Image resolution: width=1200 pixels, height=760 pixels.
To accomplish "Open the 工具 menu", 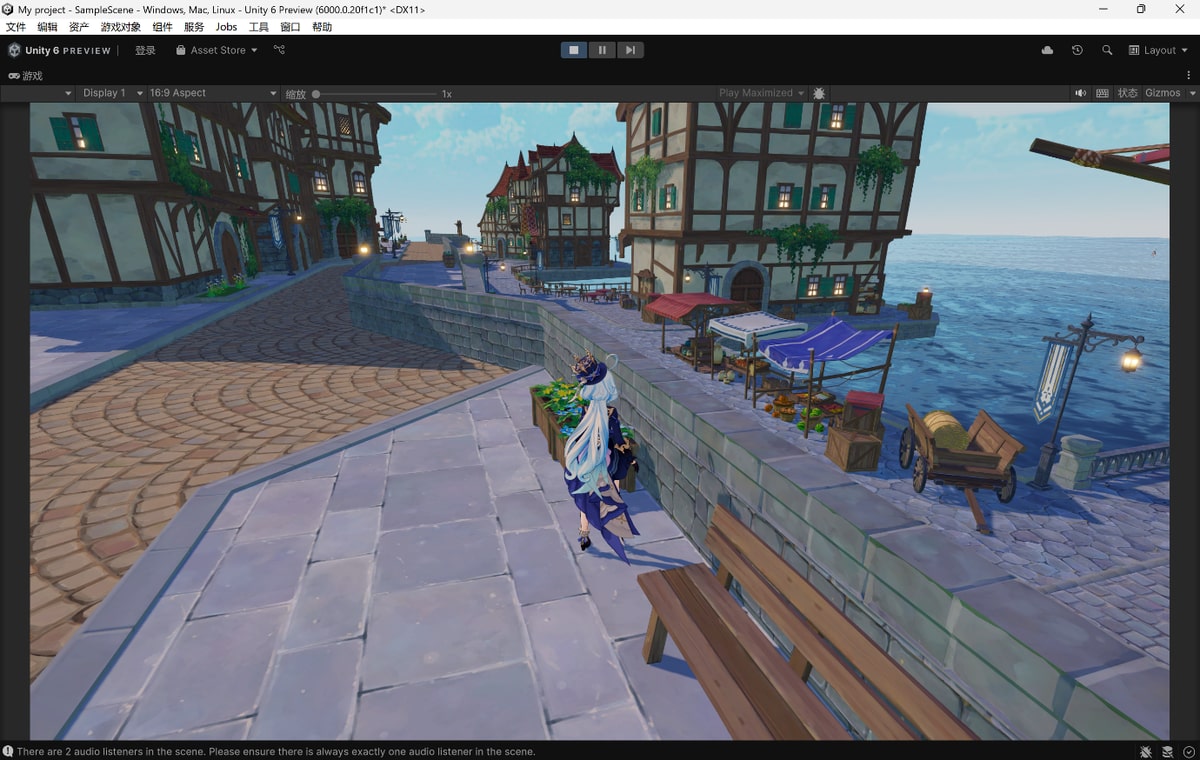I will (258, 27).
